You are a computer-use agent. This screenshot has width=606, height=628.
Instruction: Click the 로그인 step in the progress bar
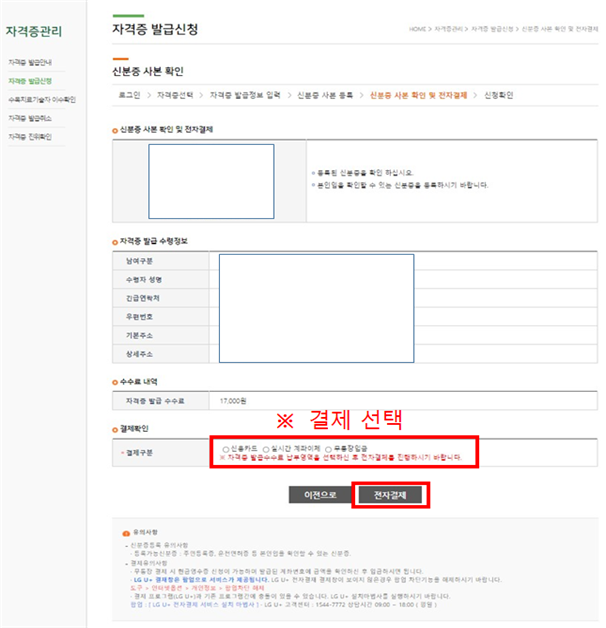tap(129, 95)
